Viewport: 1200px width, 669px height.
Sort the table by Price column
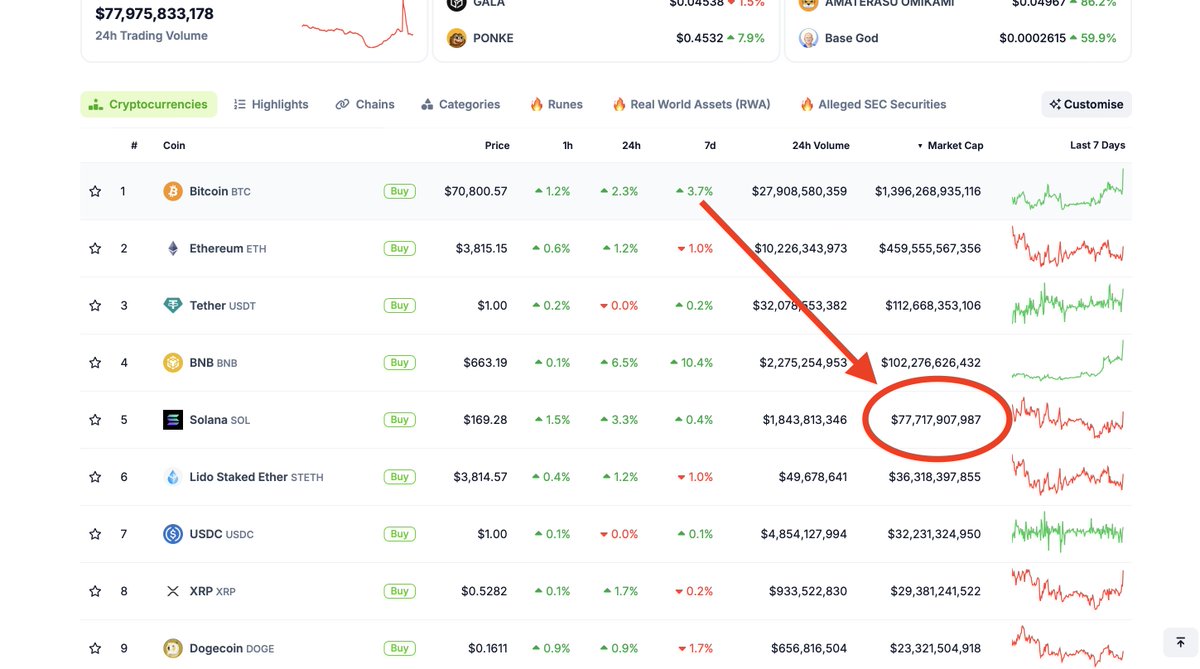point(497,145)
